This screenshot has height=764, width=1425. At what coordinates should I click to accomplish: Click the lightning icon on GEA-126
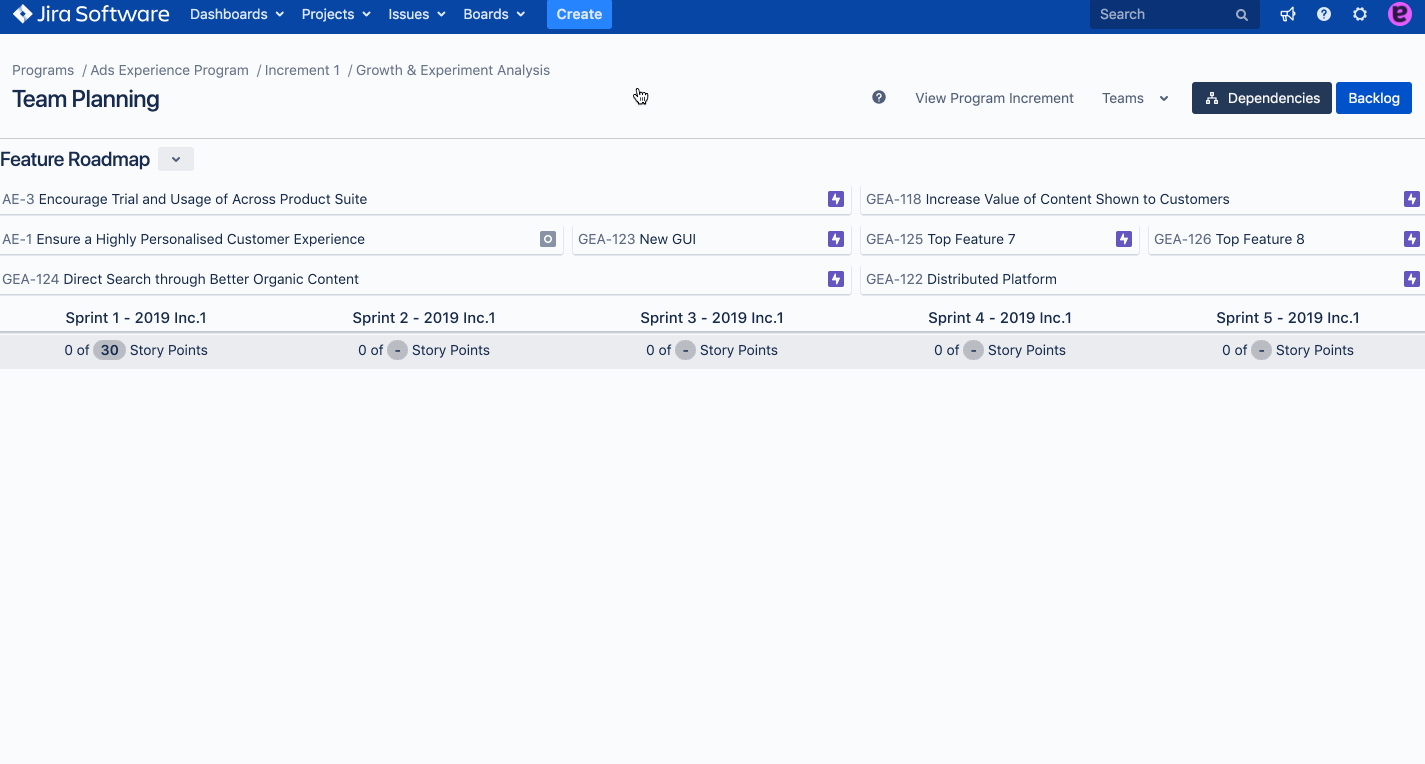[x=1412, y=239]
